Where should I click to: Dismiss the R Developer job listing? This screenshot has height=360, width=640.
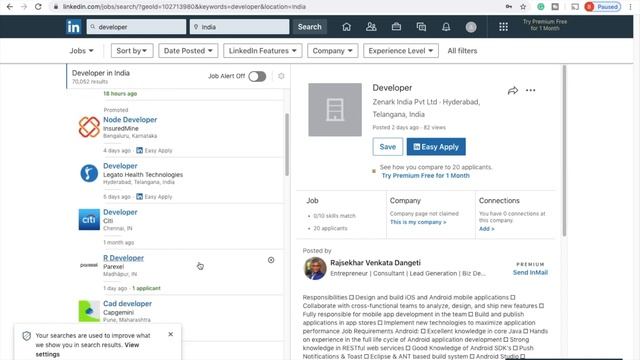click(x=271, y=260)
